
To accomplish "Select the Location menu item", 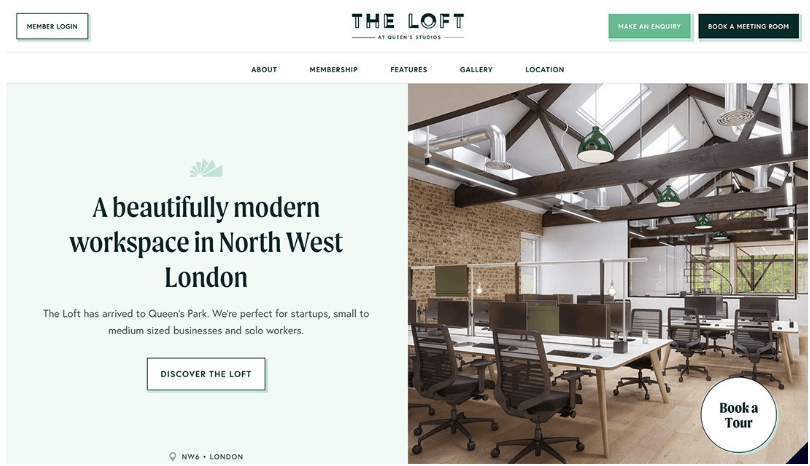I will 545,69.
